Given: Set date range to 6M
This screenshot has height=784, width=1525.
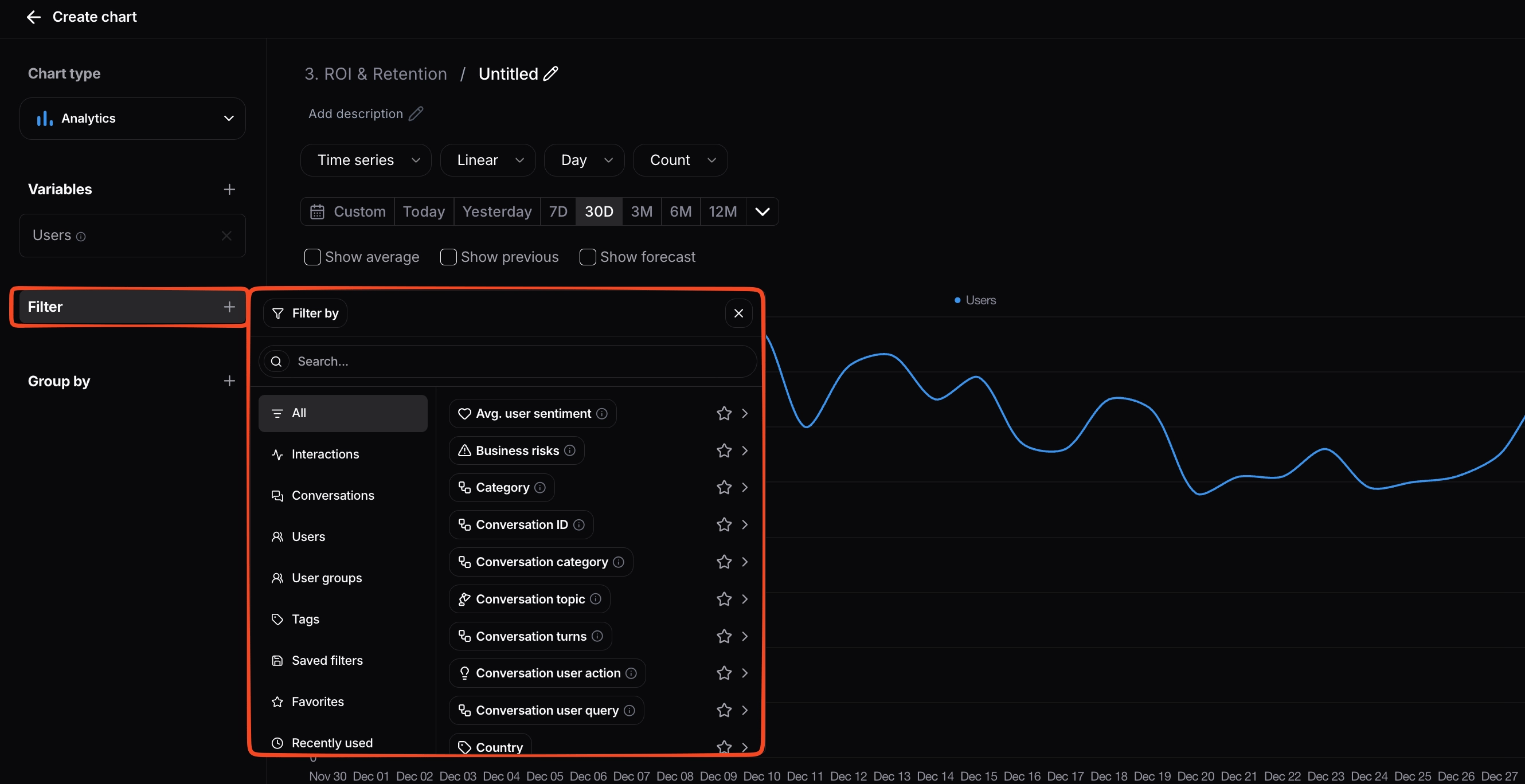Looking at the screenshot, I should tap(681, 211).
